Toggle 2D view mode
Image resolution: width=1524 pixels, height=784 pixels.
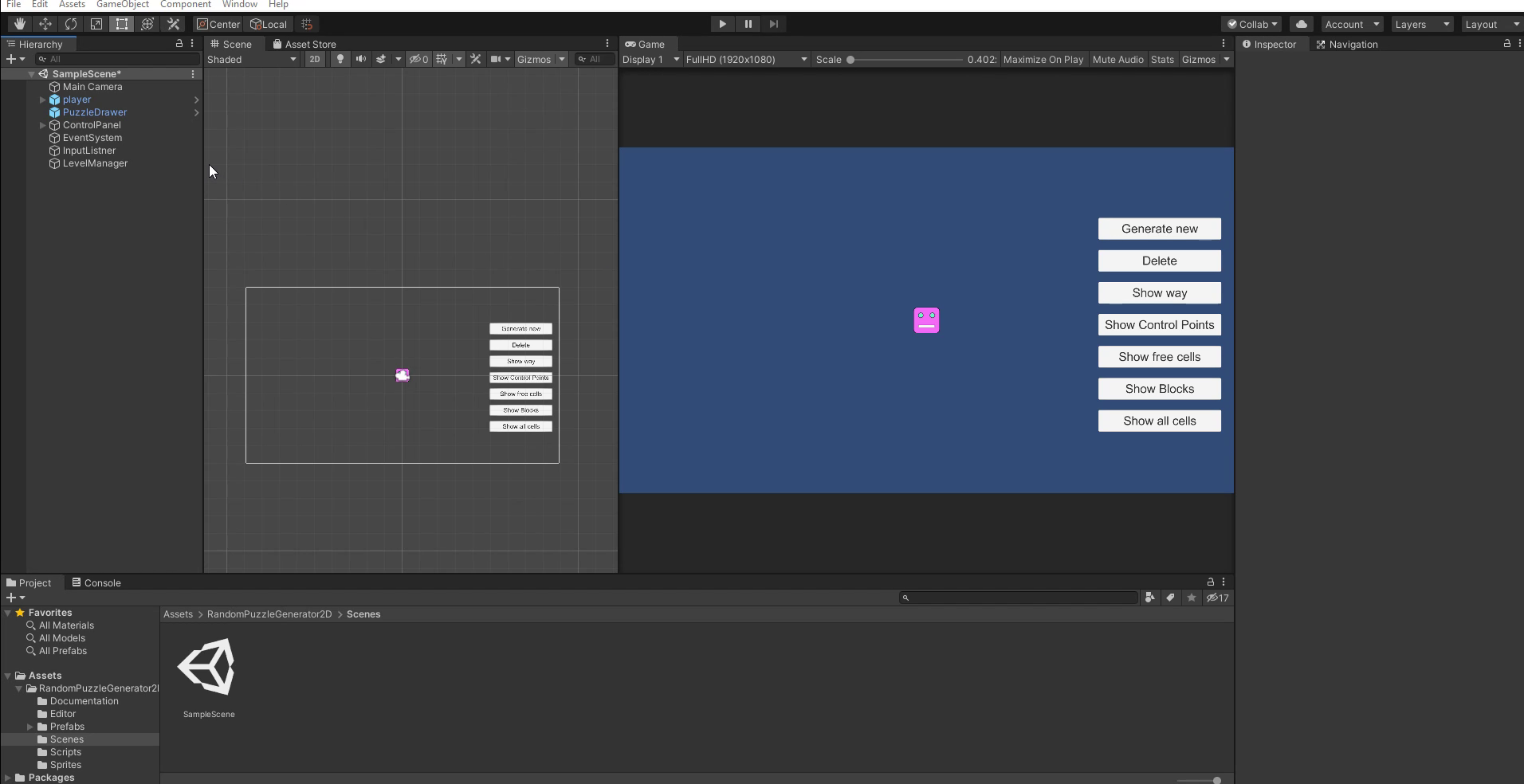315,59
